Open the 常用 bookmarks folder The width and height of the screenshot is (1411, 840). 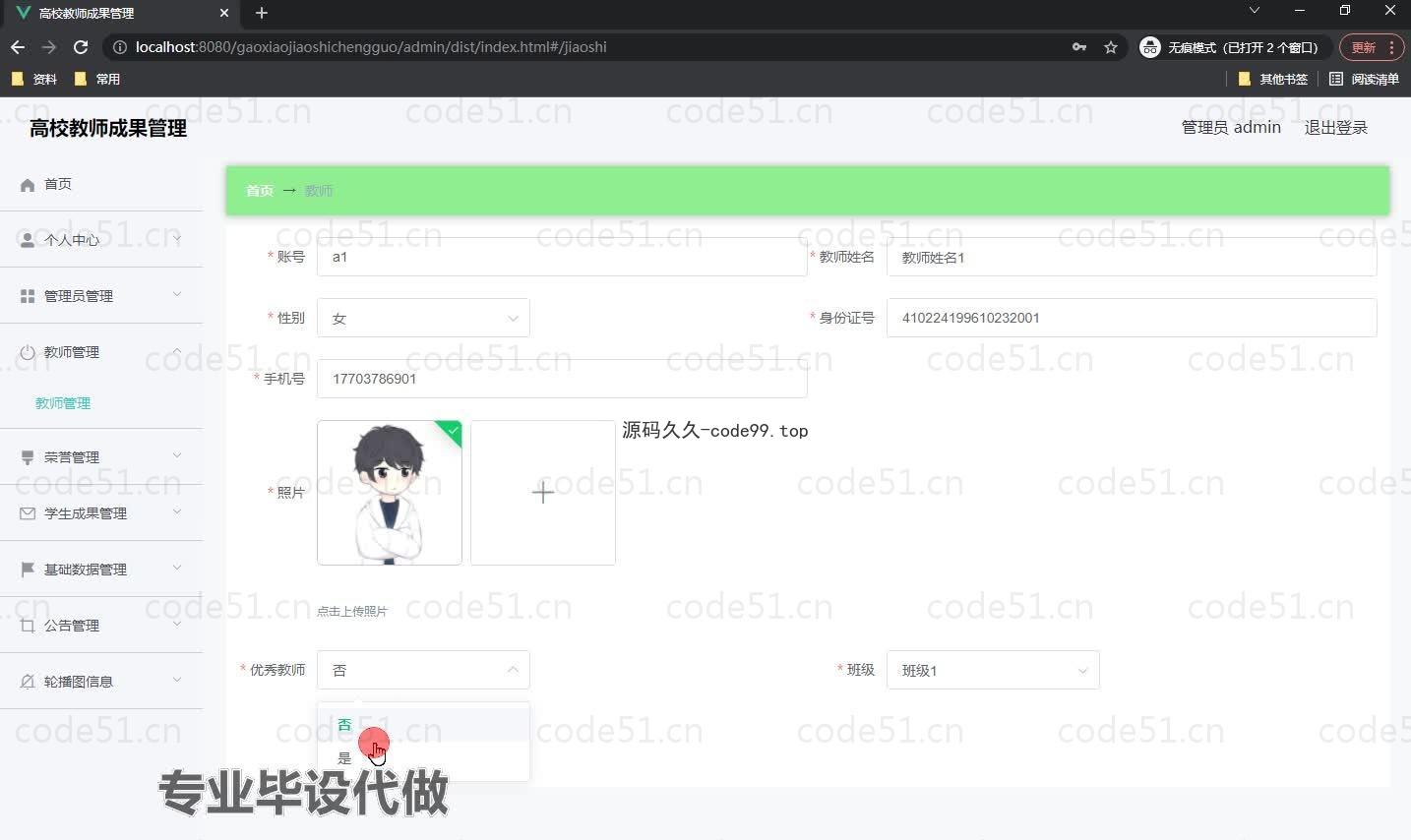tap(97, 79)
